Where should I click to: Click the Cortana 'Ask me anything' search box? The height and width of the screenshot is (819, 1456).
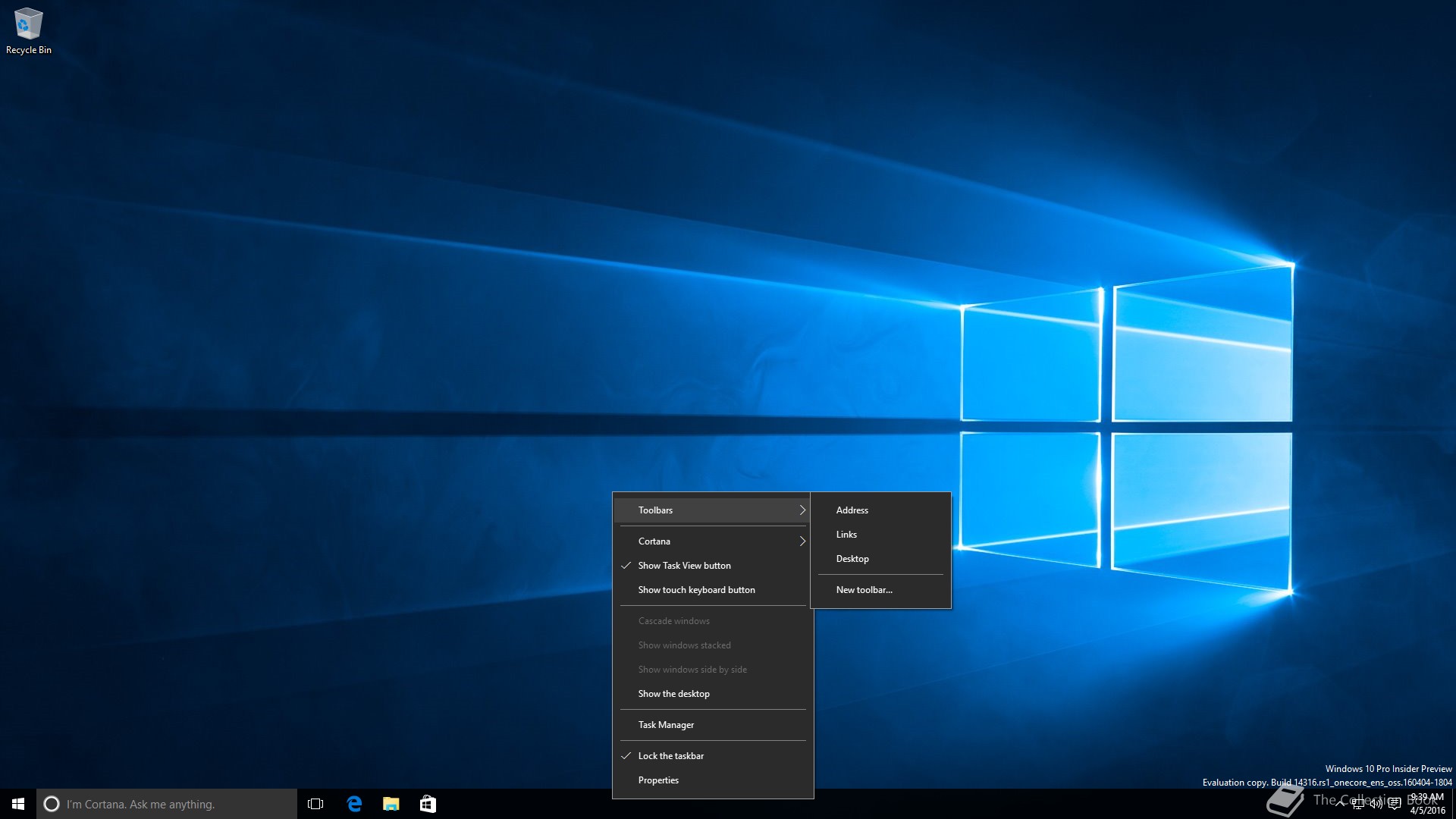167,804
